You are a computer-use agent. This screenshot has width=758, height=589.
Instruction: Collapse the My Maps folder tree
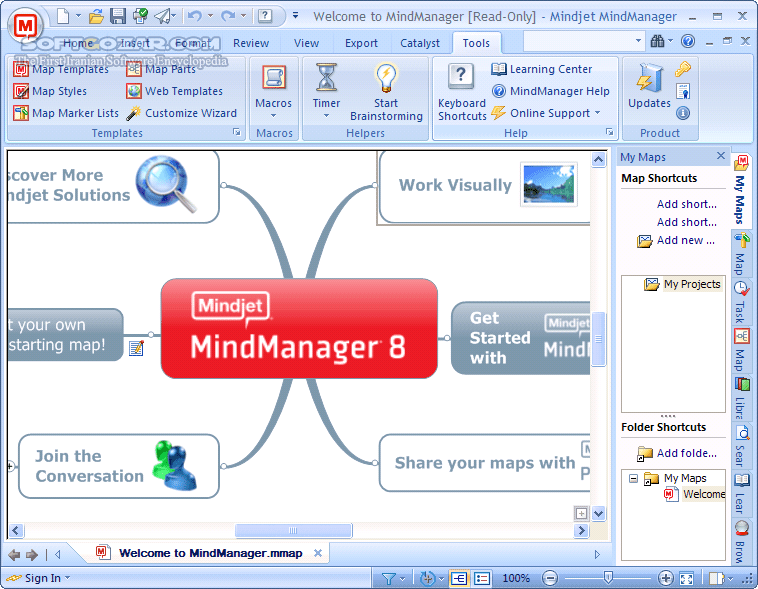(x=633, y=479)
